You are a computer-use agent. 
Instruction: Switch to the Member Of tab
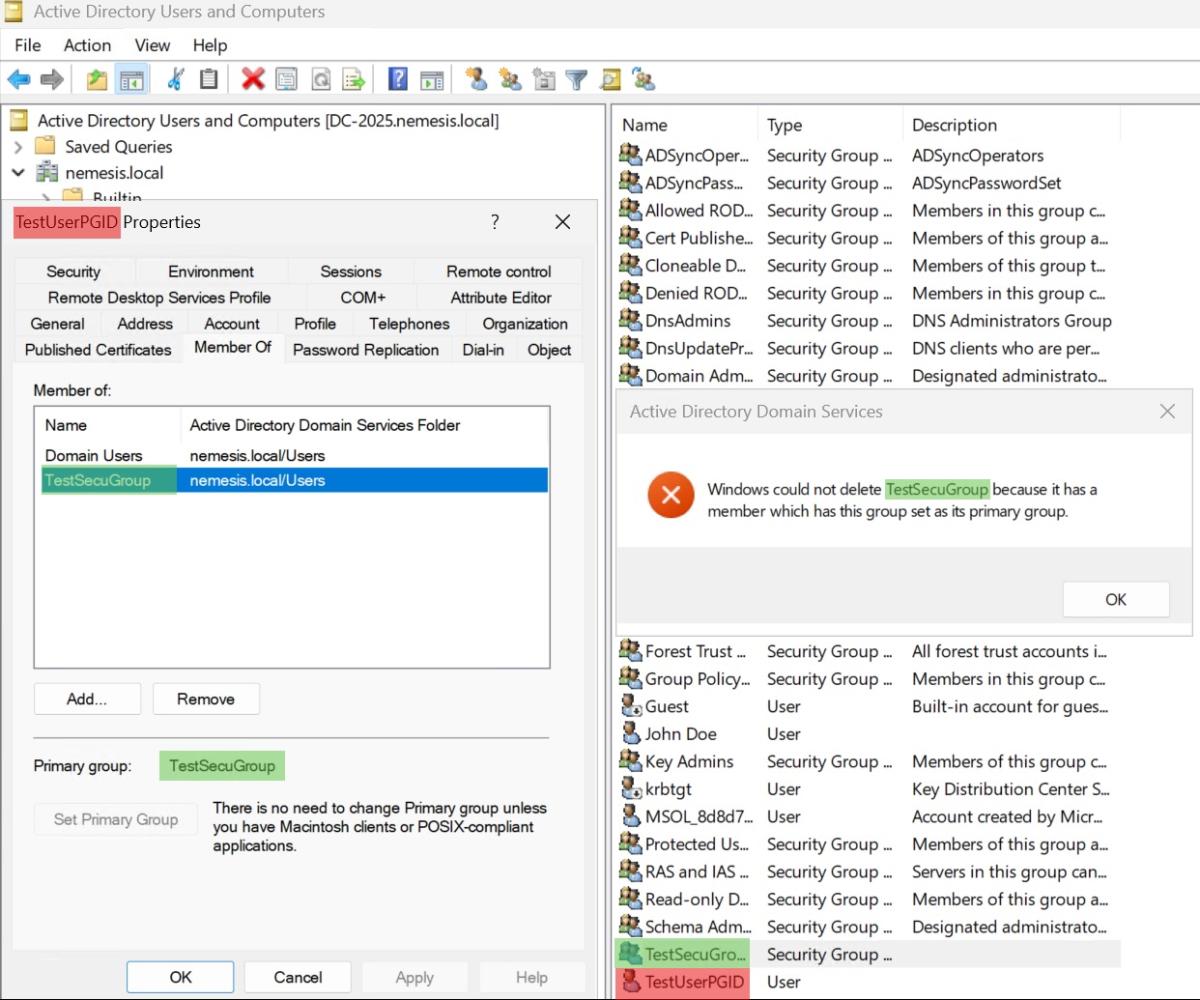coord(233,347)
